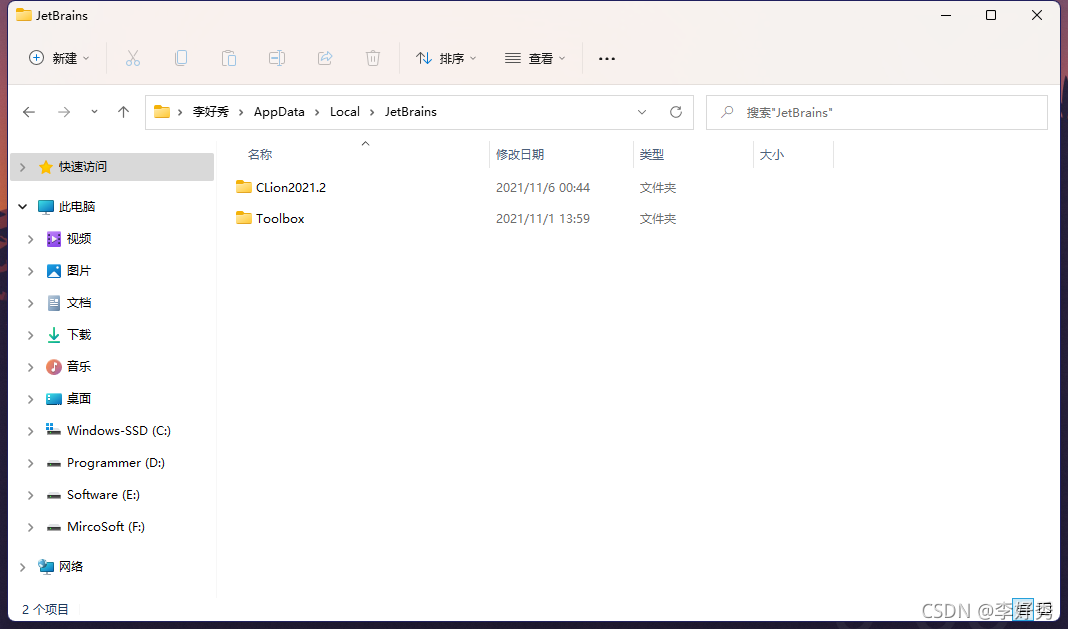The image size is (1068, 629).
Task: Click the Share icon in toolbar
Action: tap(325, 59)
